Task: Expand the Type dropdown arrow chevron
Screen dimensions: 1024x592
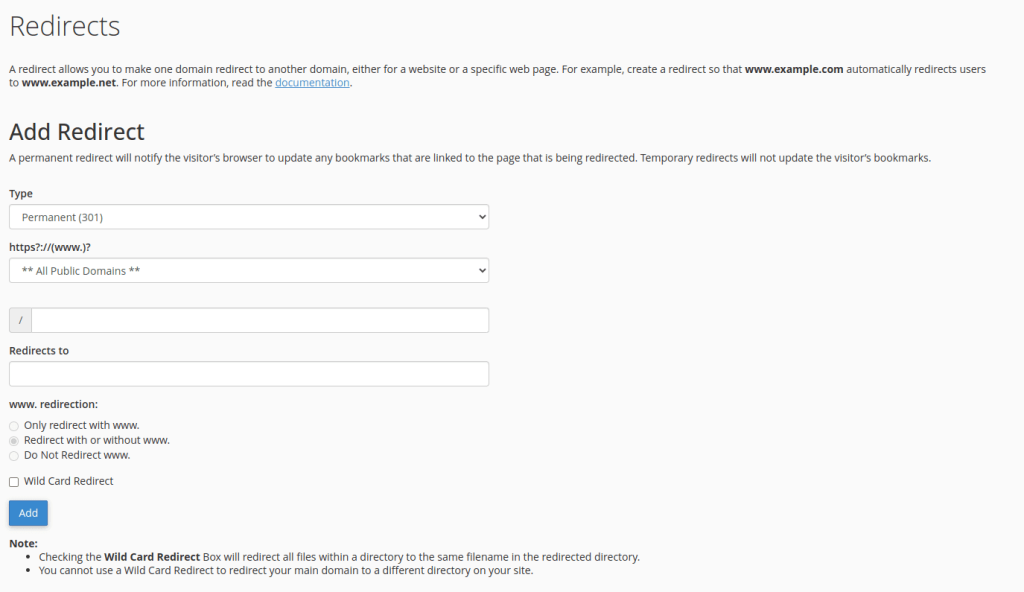Action: (x=479, y=216)
